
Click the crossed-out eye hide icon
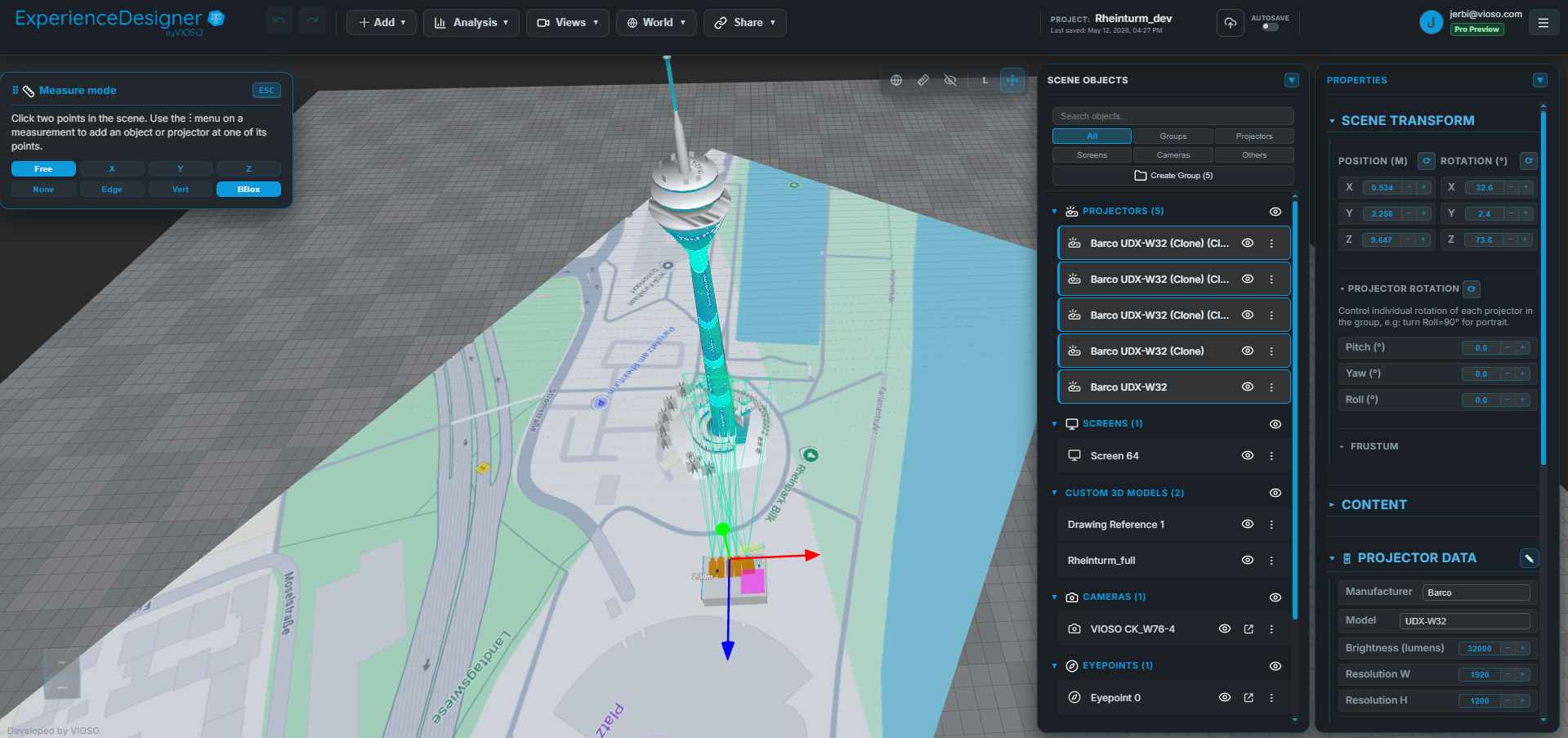(x=950, y=80)
